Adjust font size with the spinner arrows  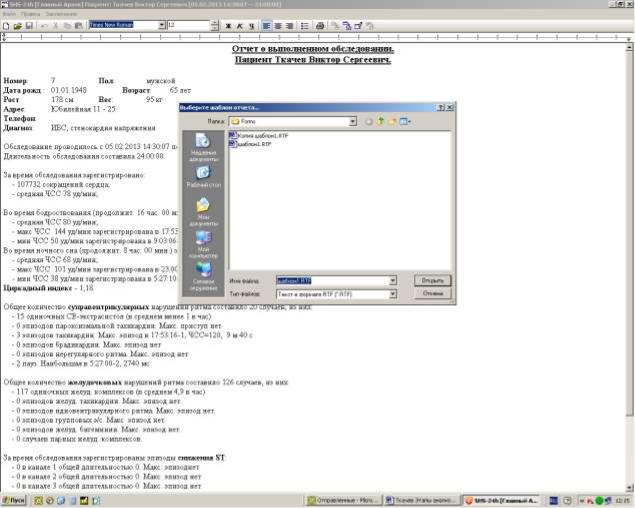[215, 26]
